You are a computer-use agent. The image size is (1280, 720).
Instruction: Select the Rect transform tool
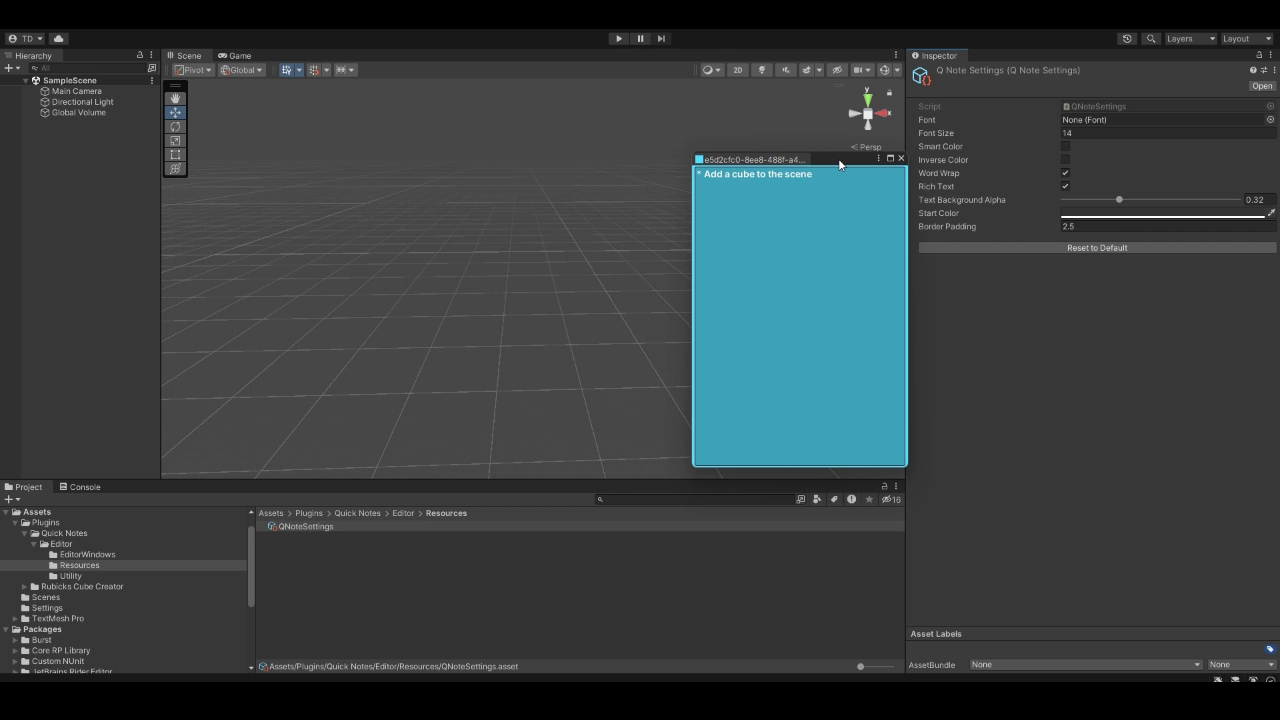176,155
